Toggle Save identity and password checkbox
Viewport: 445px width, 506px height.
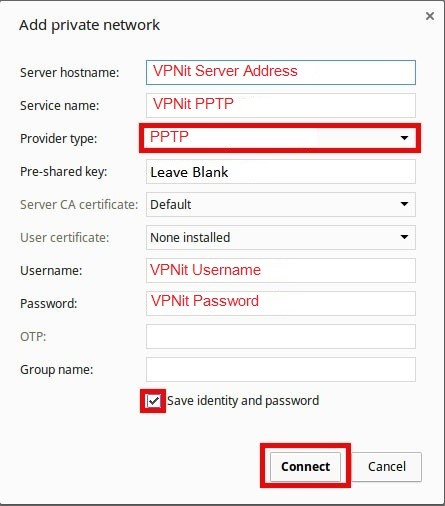153,401
